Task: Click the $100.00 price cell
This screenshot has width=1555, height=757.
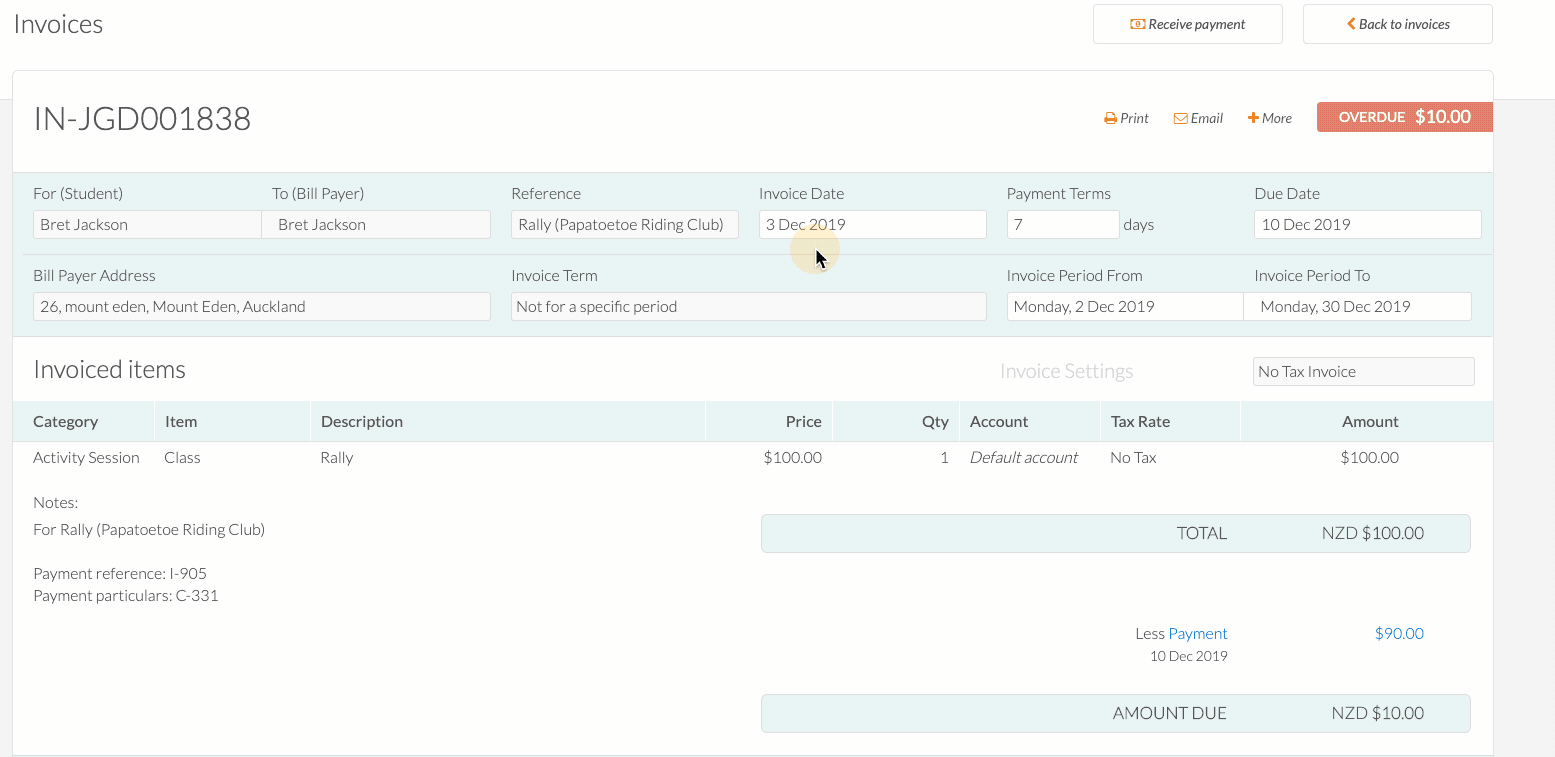Action: click(792, 457)
